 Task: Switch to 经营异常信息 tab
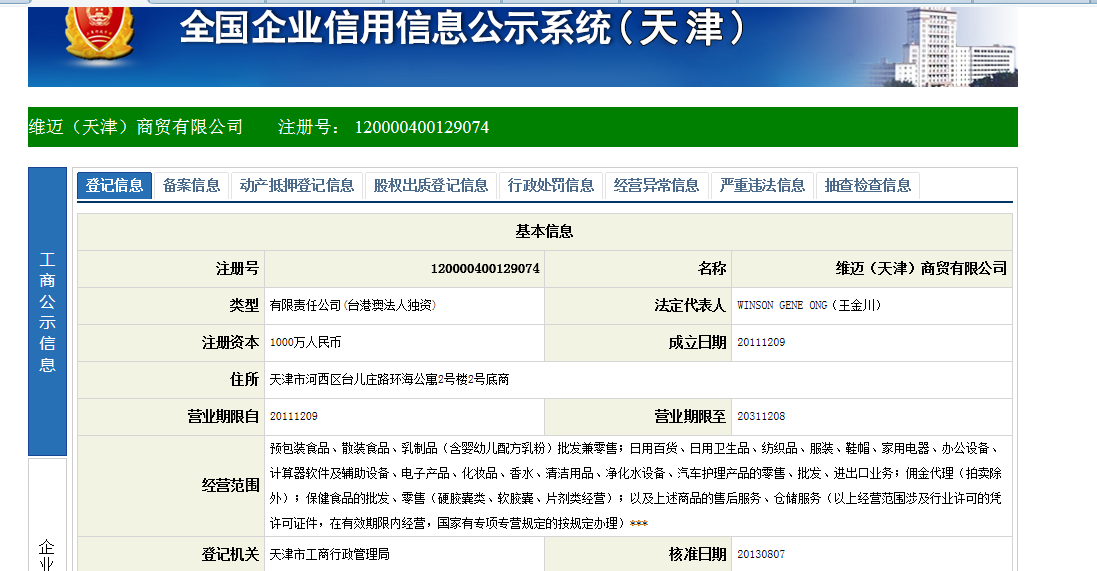(x=656, y=185)
